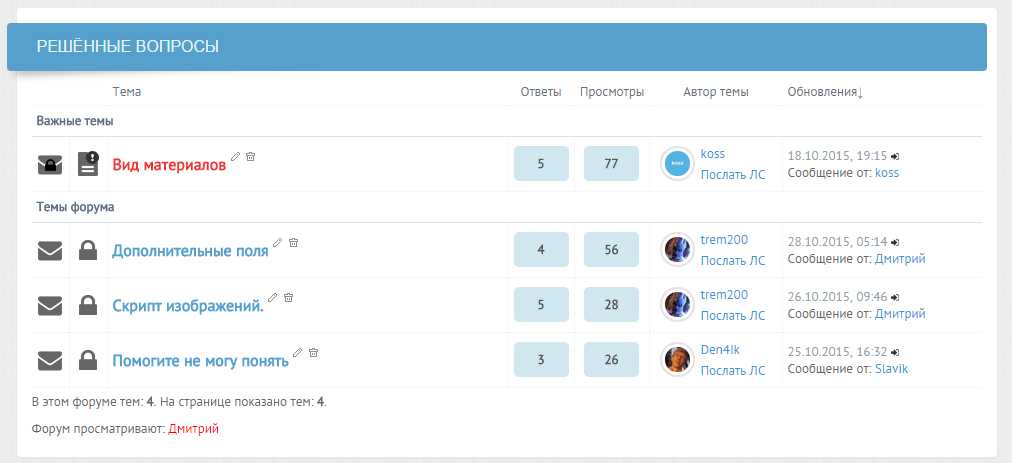
Task: Open Den4!k user profile link
Action: pyautogui.click(x=720, y=350)
